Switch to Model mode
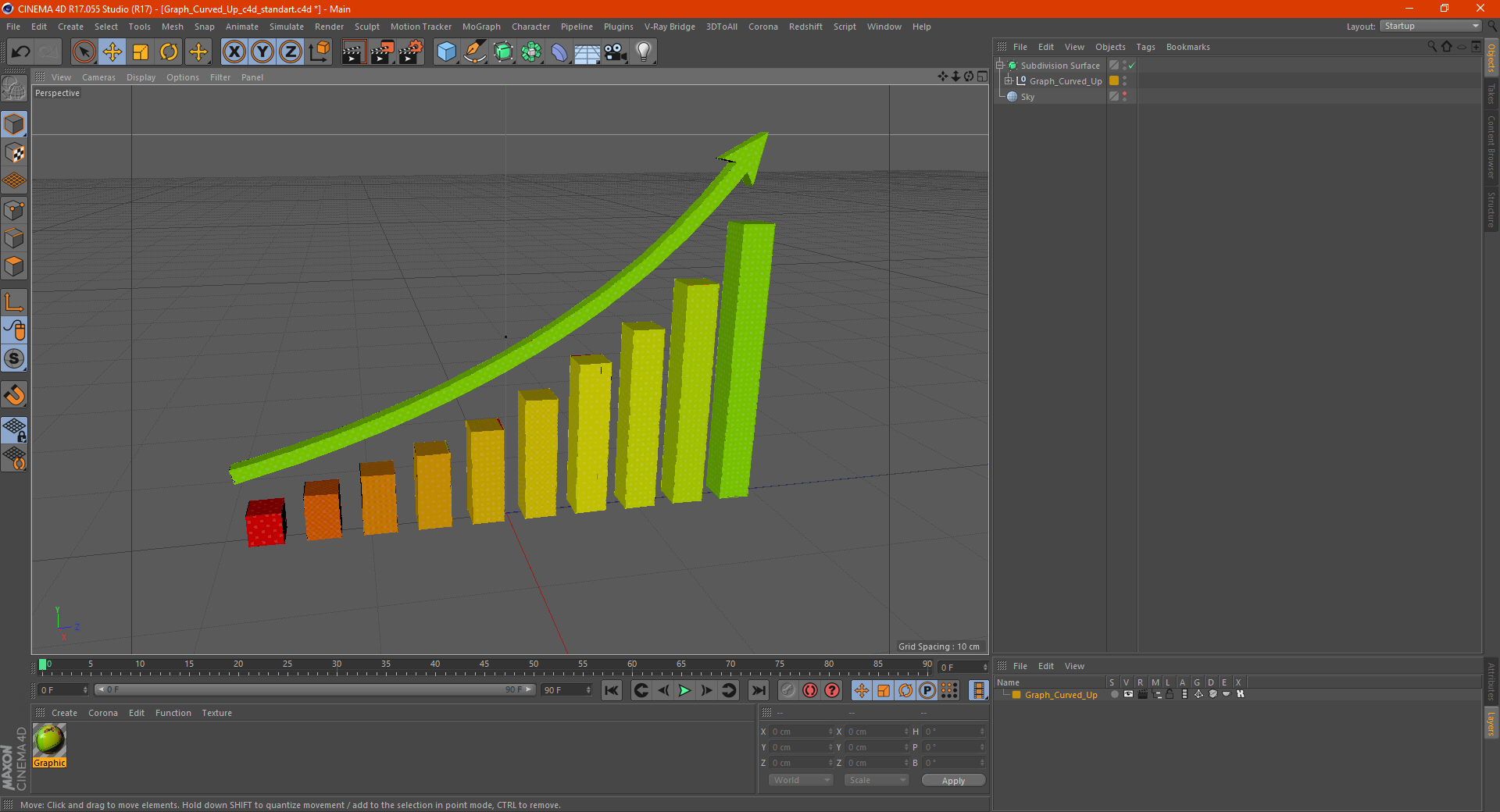This screenshot has width=1500, height=812. click(14, 125)
